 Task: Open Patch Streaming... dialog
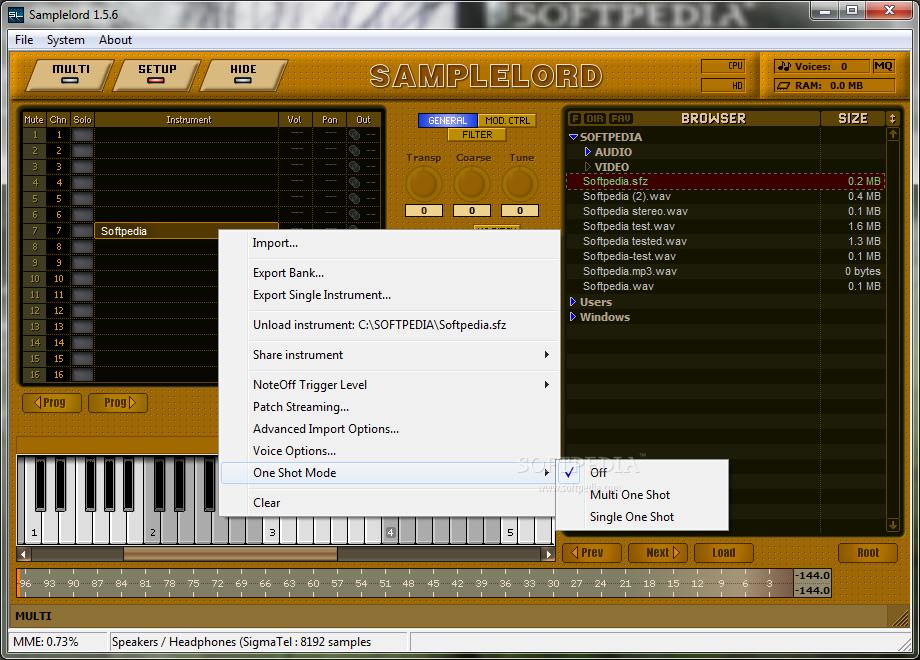pos(387,407)
